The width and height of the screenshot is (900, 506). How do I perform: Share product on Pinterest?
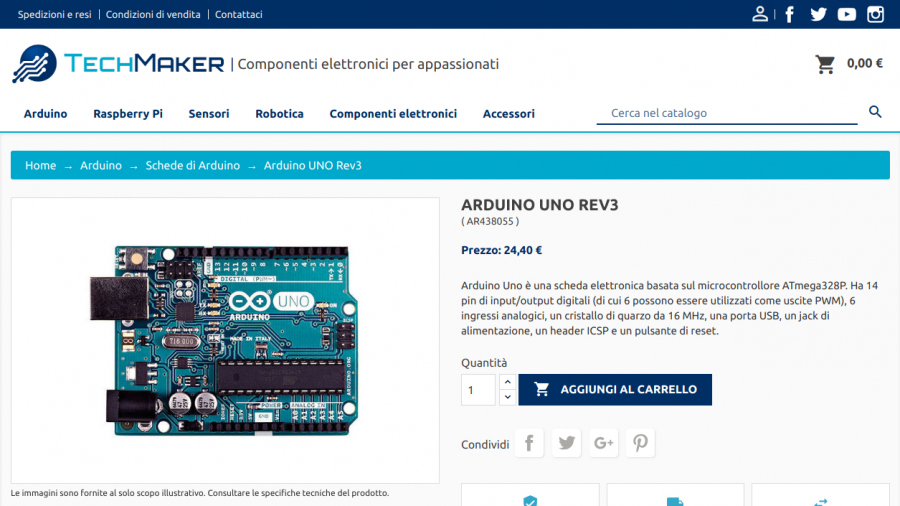(x=640, y=443)
